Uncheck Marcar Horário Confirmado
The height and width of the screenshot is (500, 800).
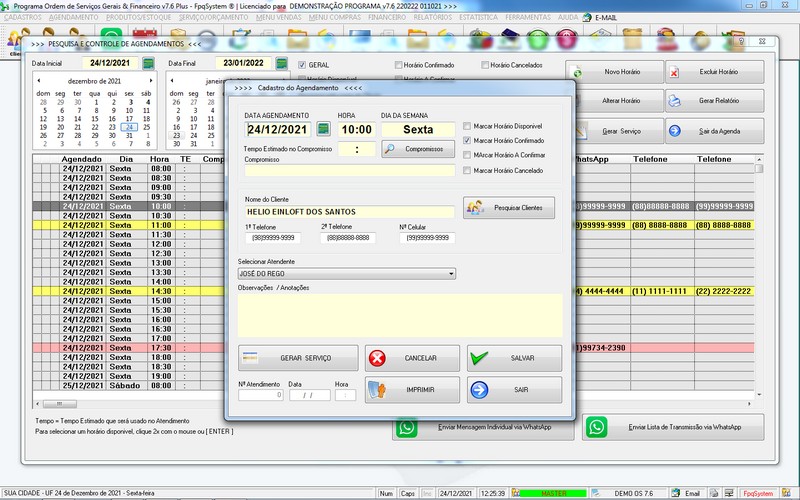(467, 140)
